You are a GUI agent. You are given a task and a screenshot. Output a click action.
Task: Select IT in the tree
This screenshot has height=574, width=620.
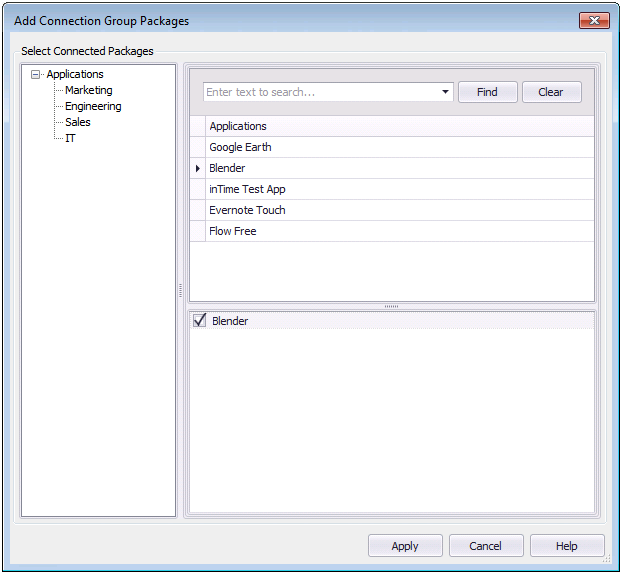(70, 138)
